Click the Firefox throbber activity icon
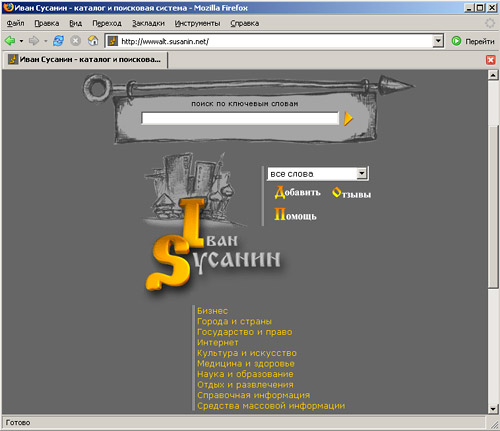 pyautogui.click(x=490, y=23)
